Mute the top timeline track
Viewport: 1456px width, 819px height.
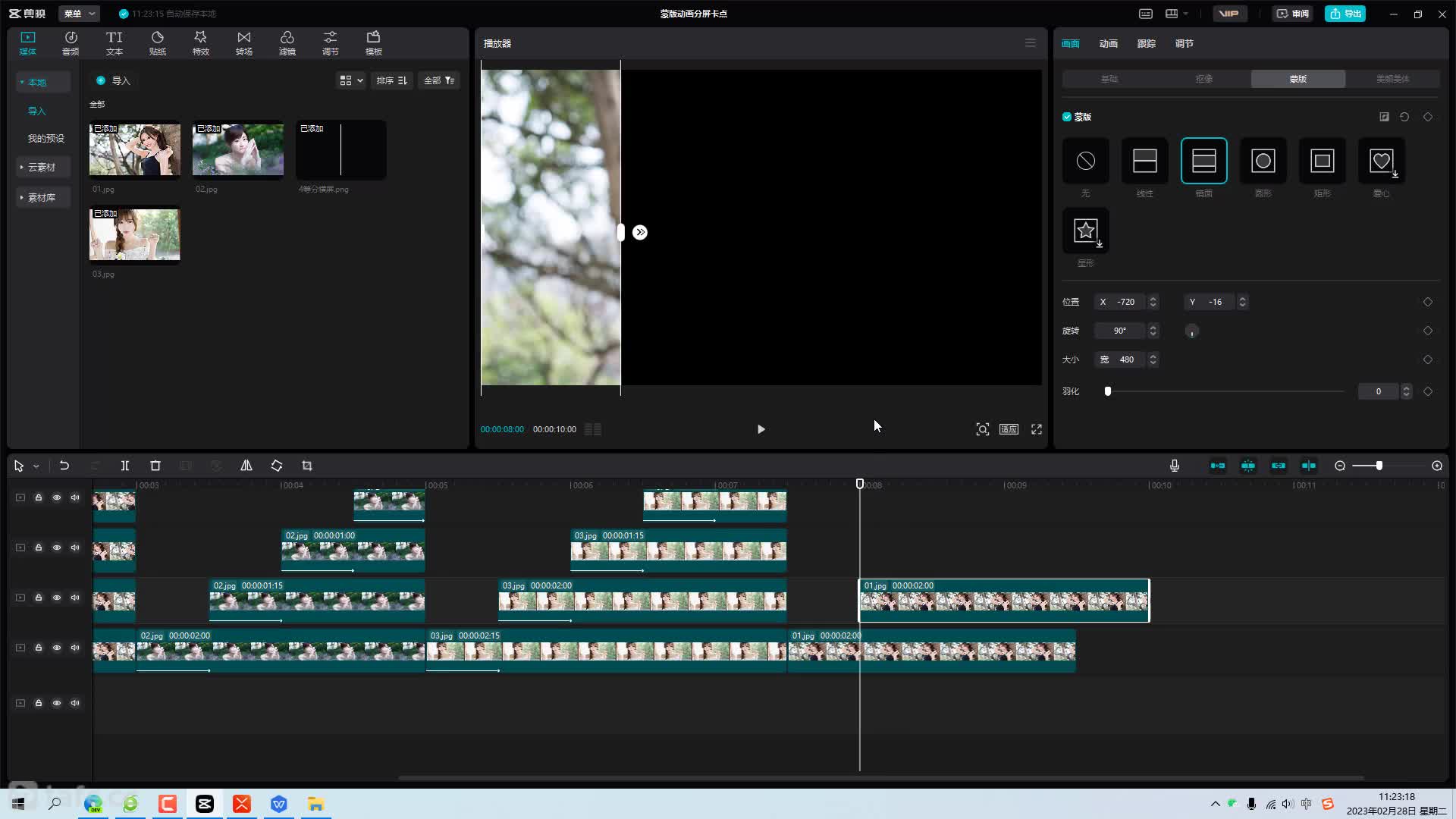click(75, 497)
